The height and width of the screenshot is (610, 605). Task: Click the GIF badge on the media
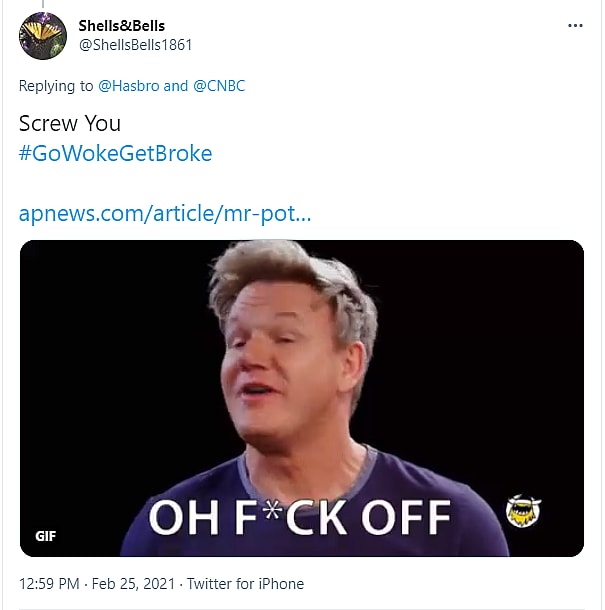click(x=46, y=536)
